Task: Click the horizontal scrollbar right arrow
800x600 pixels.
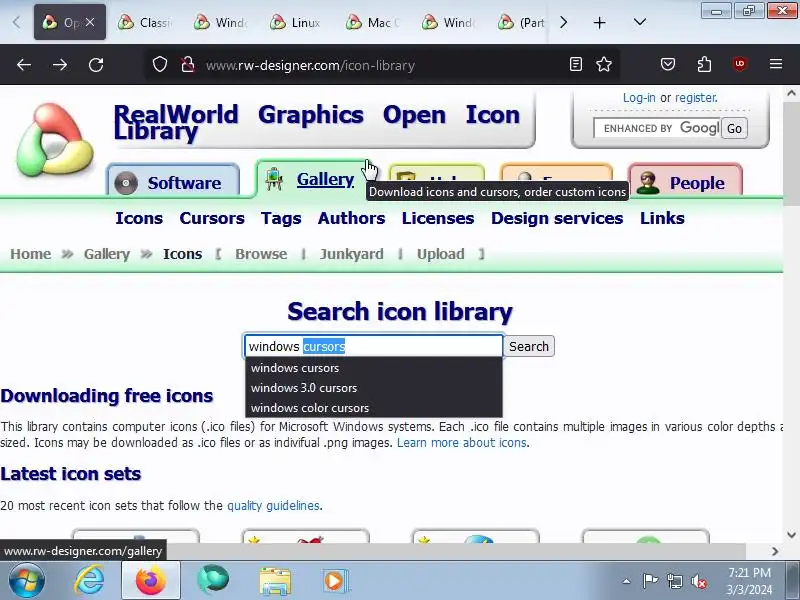Action: coord(776,551)
